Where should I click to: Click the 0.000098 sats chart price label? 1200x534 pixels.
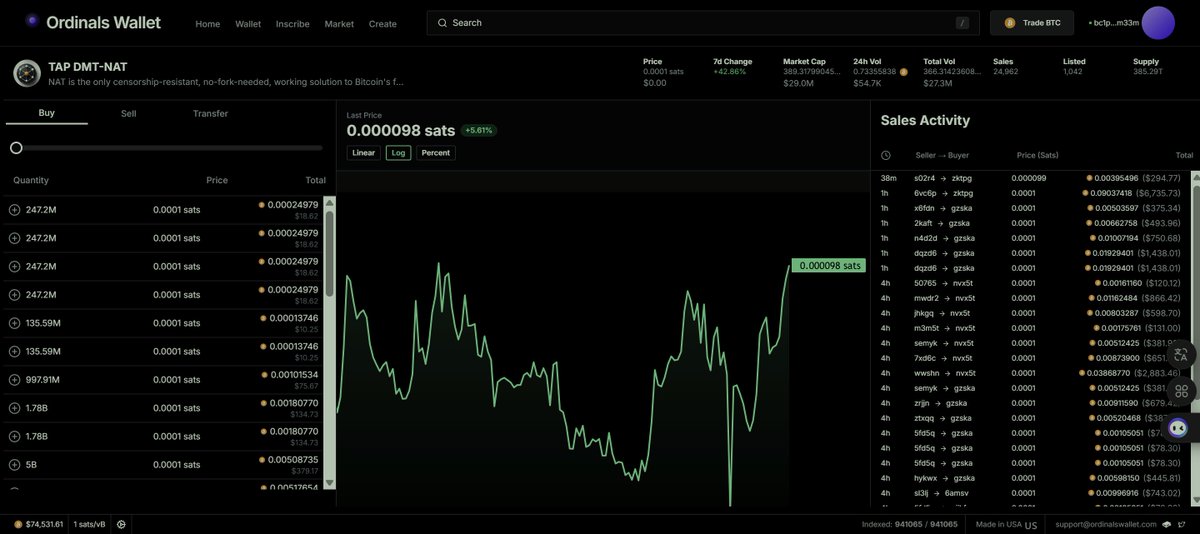point(827,266)
